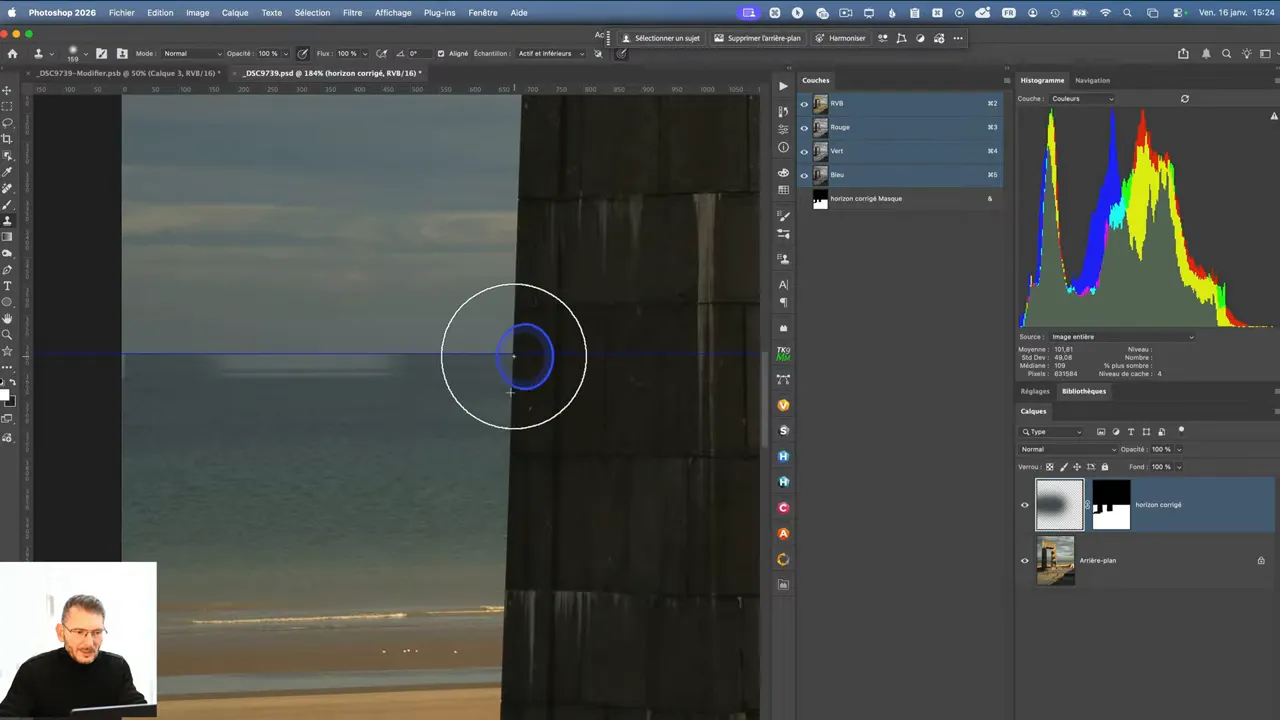Open the layer blend mode Normal dropdown
This screenshot has height=720, width=1280.
[1067, 450]
